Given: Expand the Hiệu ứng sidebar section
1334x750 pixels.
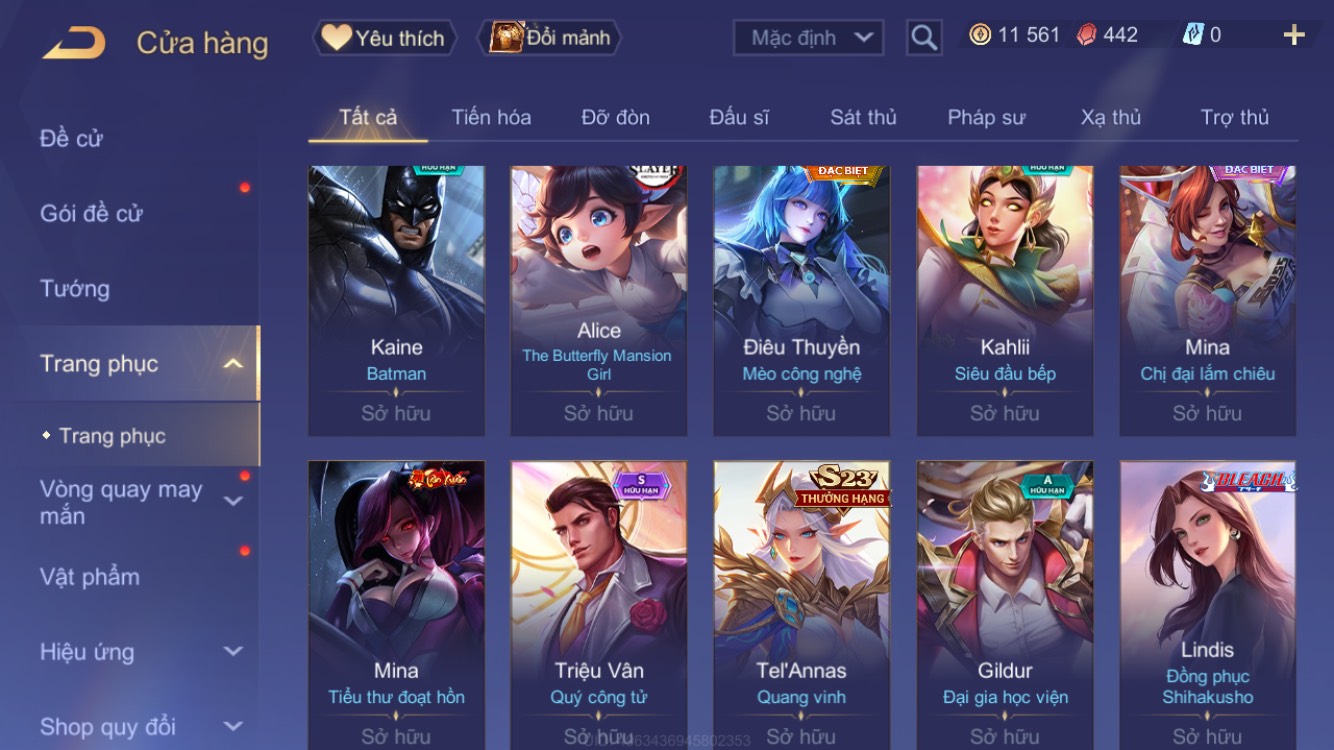Looking at the screenshot, I should pos(233,652).
